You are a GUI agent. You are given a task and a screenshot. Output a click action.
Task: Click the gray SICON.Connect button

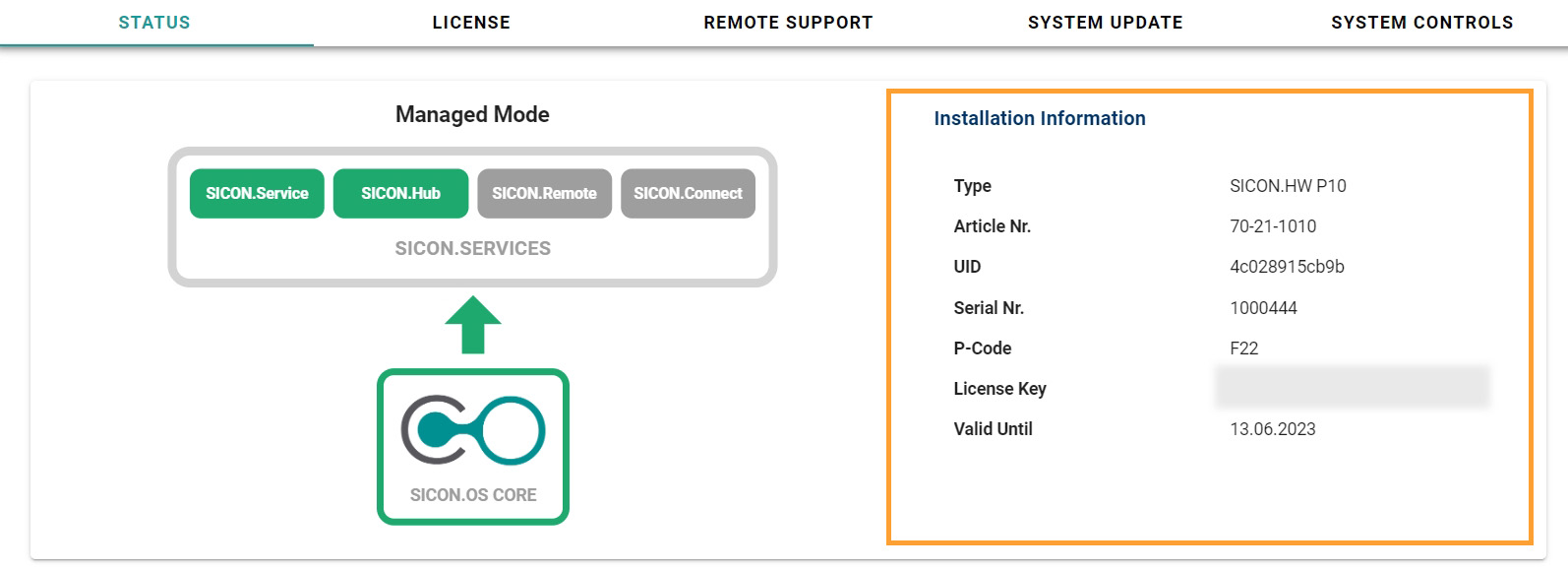pos(688,194)
